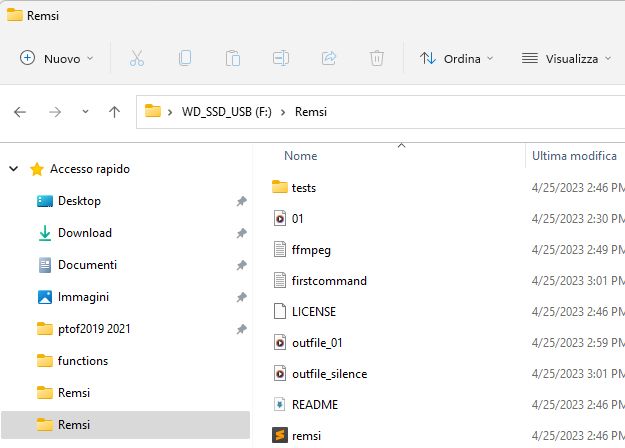Click the 01 file date 2:30 PM

coord(578,219)
